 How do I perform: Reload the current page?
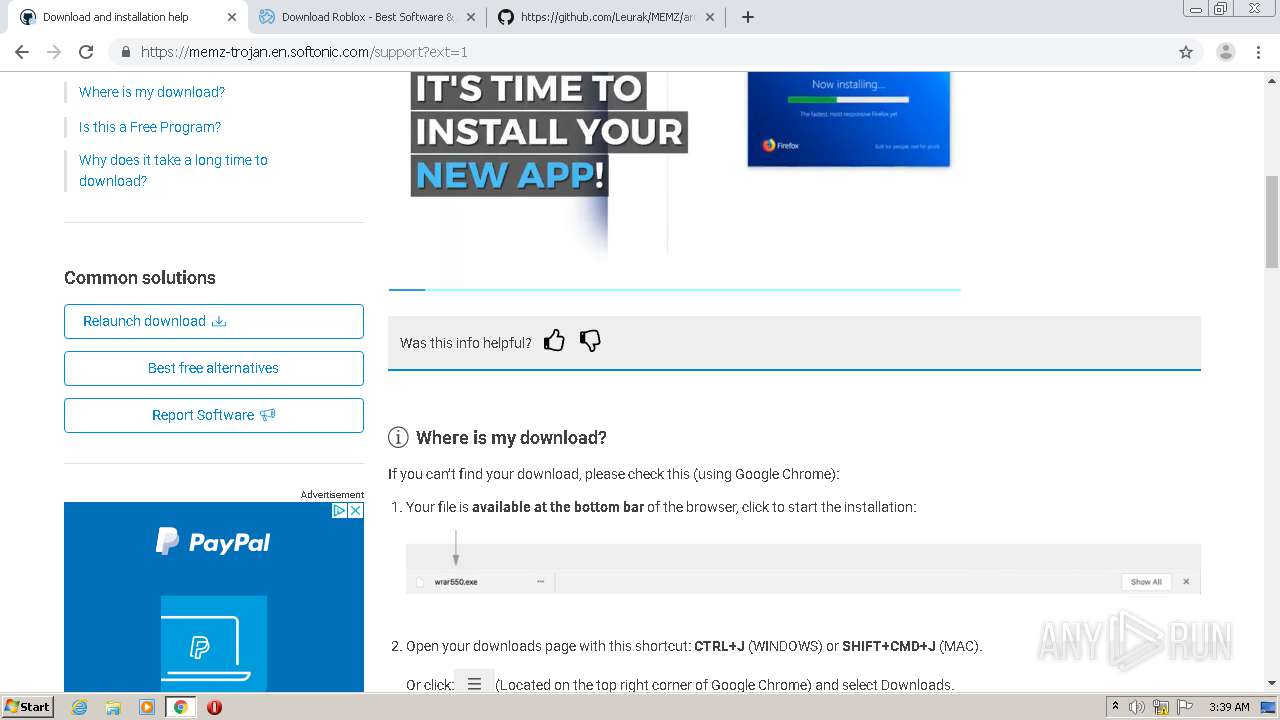[86, 52]
